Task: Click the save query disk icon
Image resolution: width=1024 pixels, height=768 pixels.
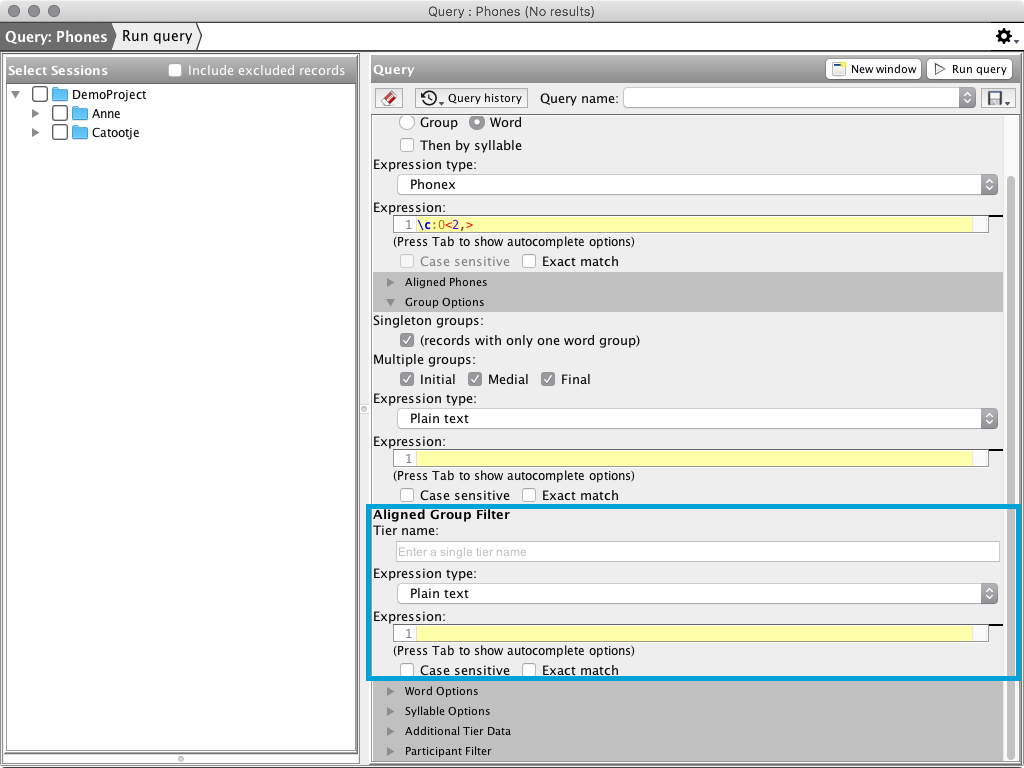Action: 998,98
